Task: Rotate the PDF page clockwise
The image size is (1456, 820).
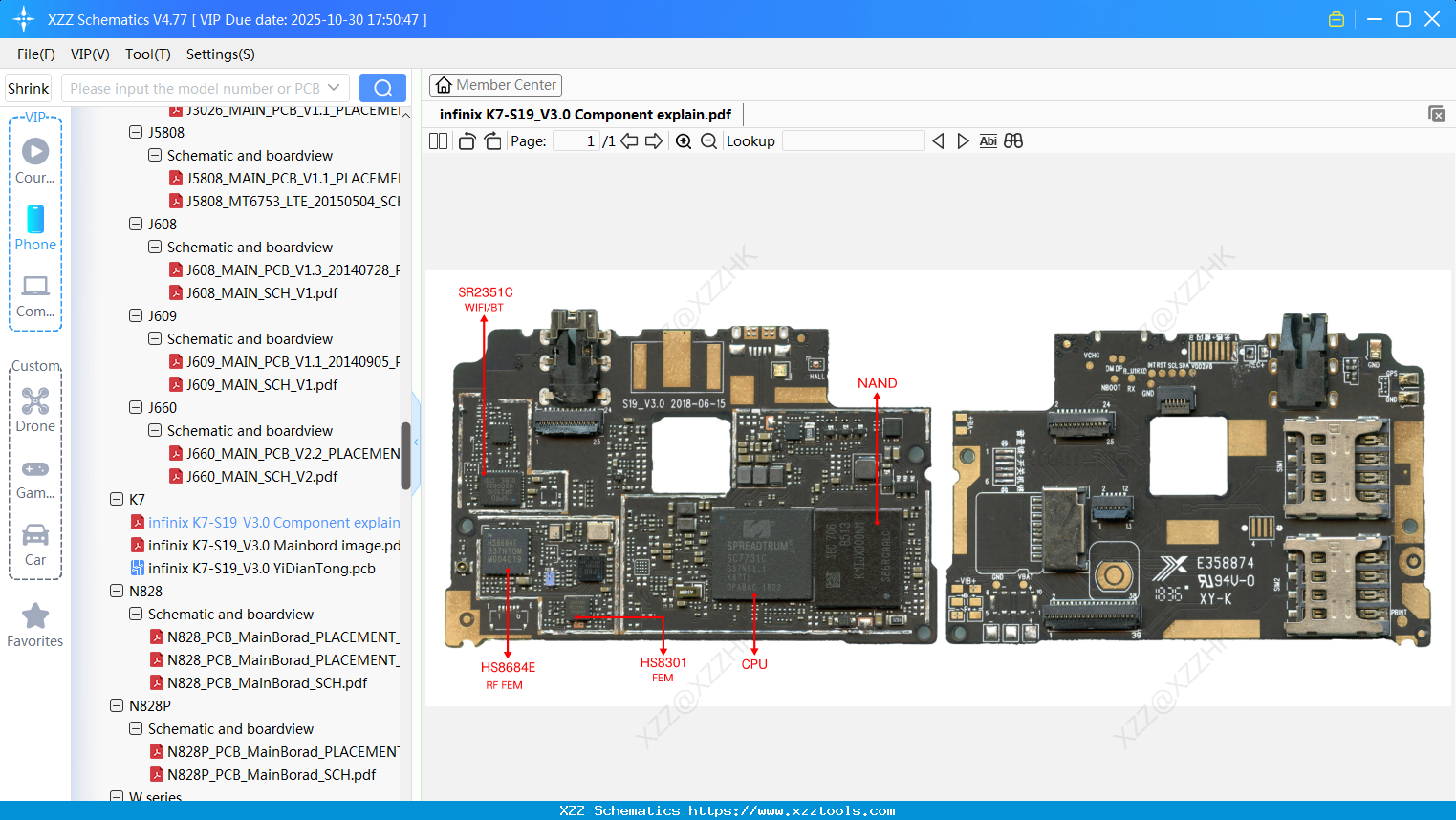Action: [x=492, y=140]
